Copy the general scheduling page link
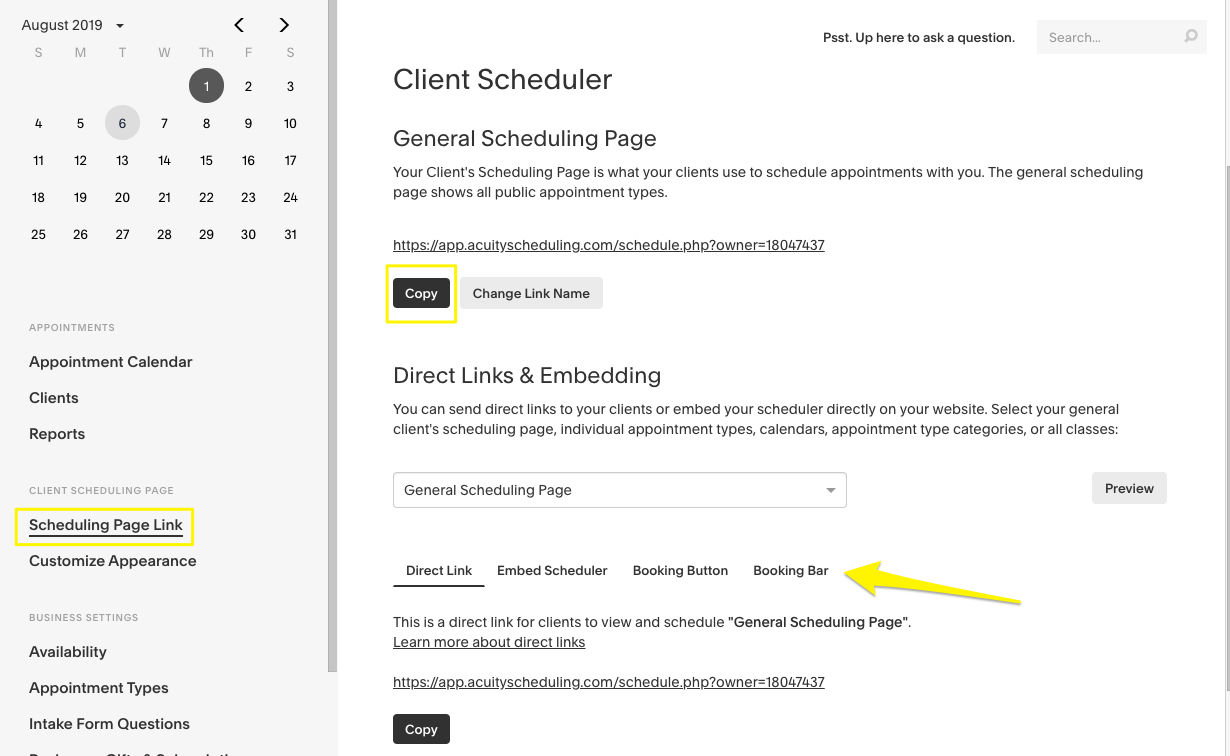The image size is (1230, 756). click(x=421, y=293)
